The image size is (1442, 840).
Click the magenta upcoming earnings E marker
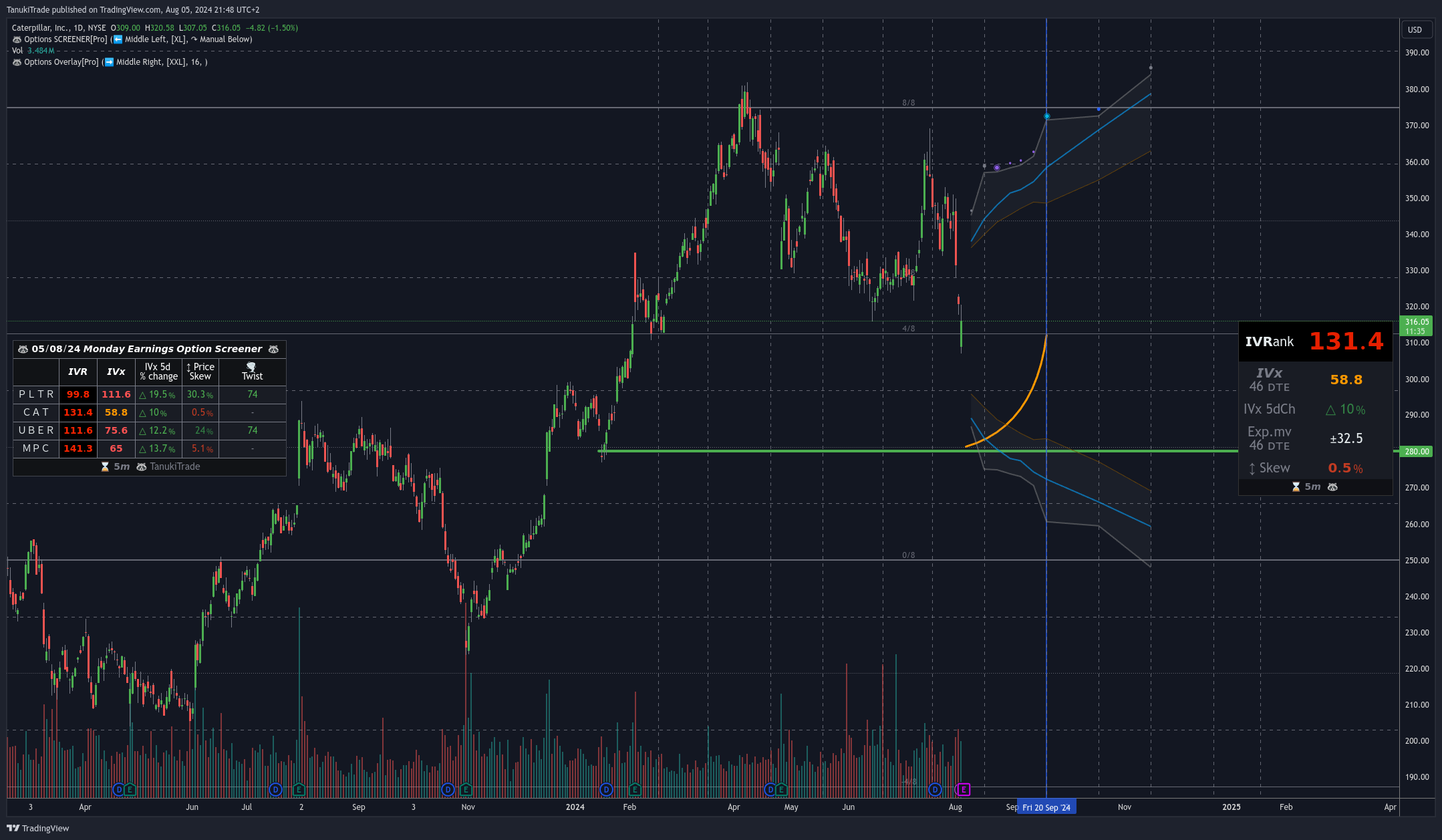[963, 790]
